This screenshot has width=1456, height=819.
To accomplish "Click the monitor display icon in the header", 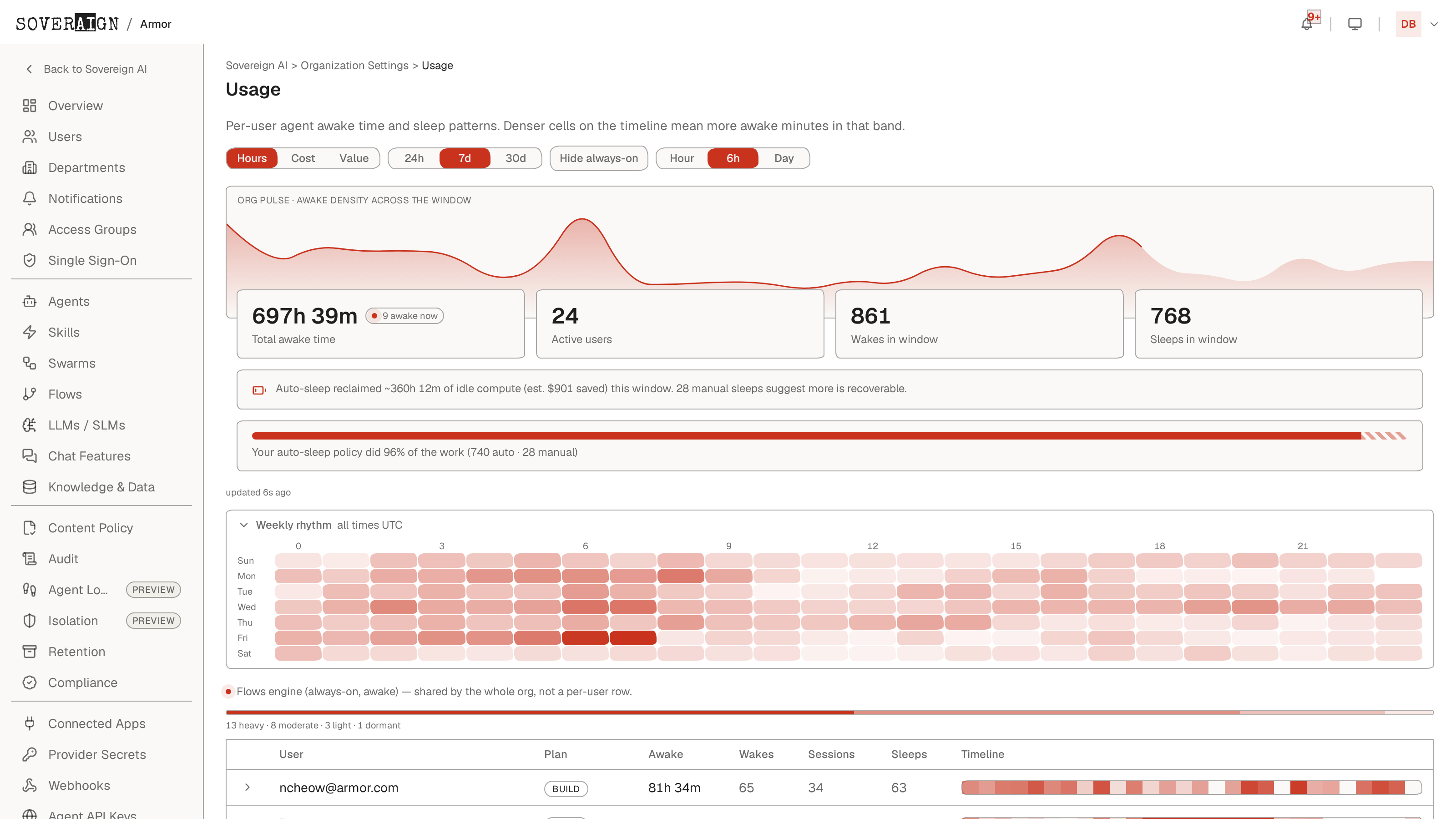I will tap(1355, 24).
